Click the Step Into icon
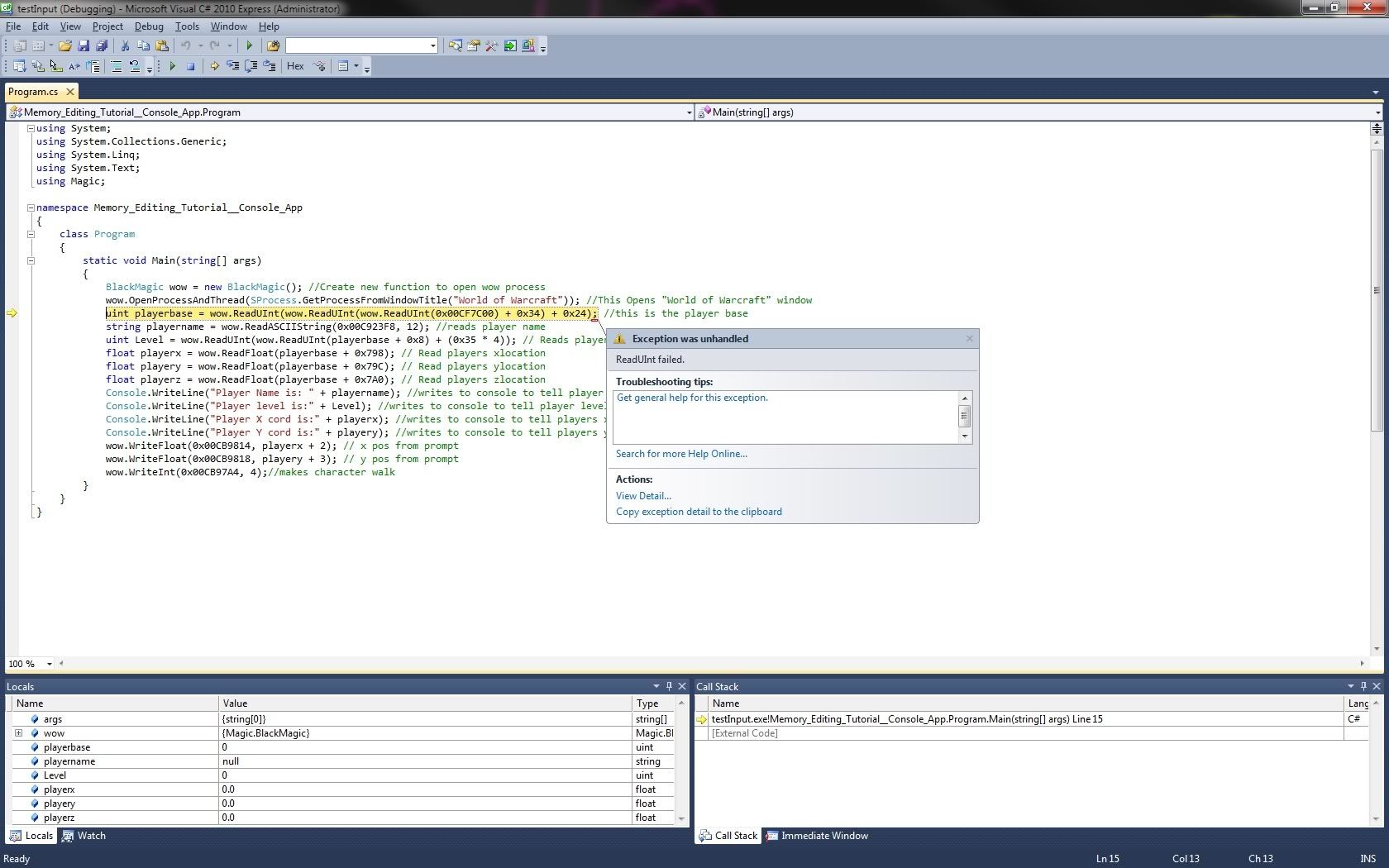The width and height of the screenshot is (1389, 868). [232, 66]
